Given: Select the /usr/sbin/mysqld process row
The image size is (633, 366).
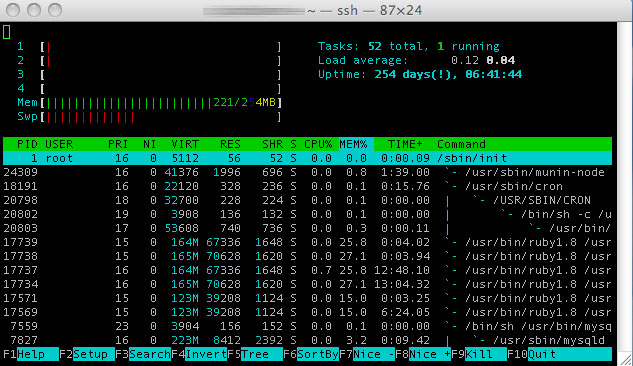Looking at the screenshot, I should click(307, 340).
